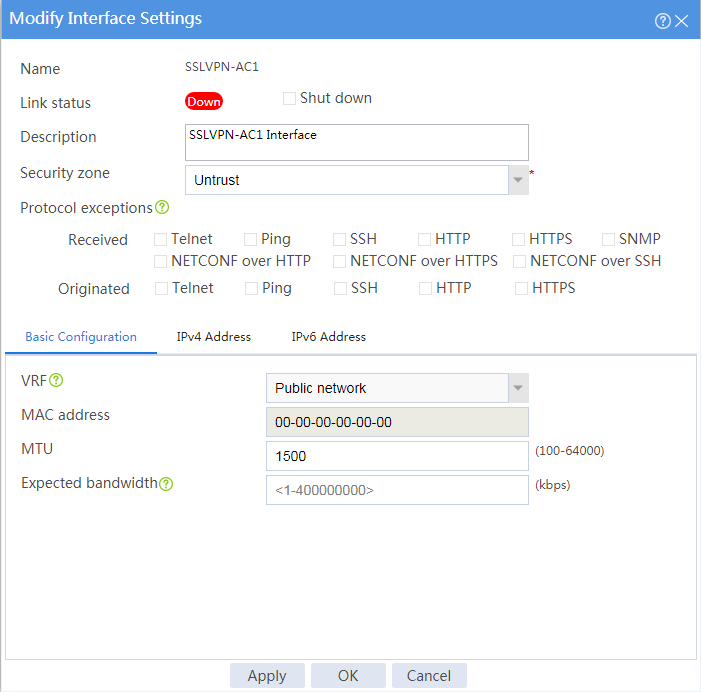Open the help icon in the title bar
This screenshot has width=701, height=692.
[663, 21]
